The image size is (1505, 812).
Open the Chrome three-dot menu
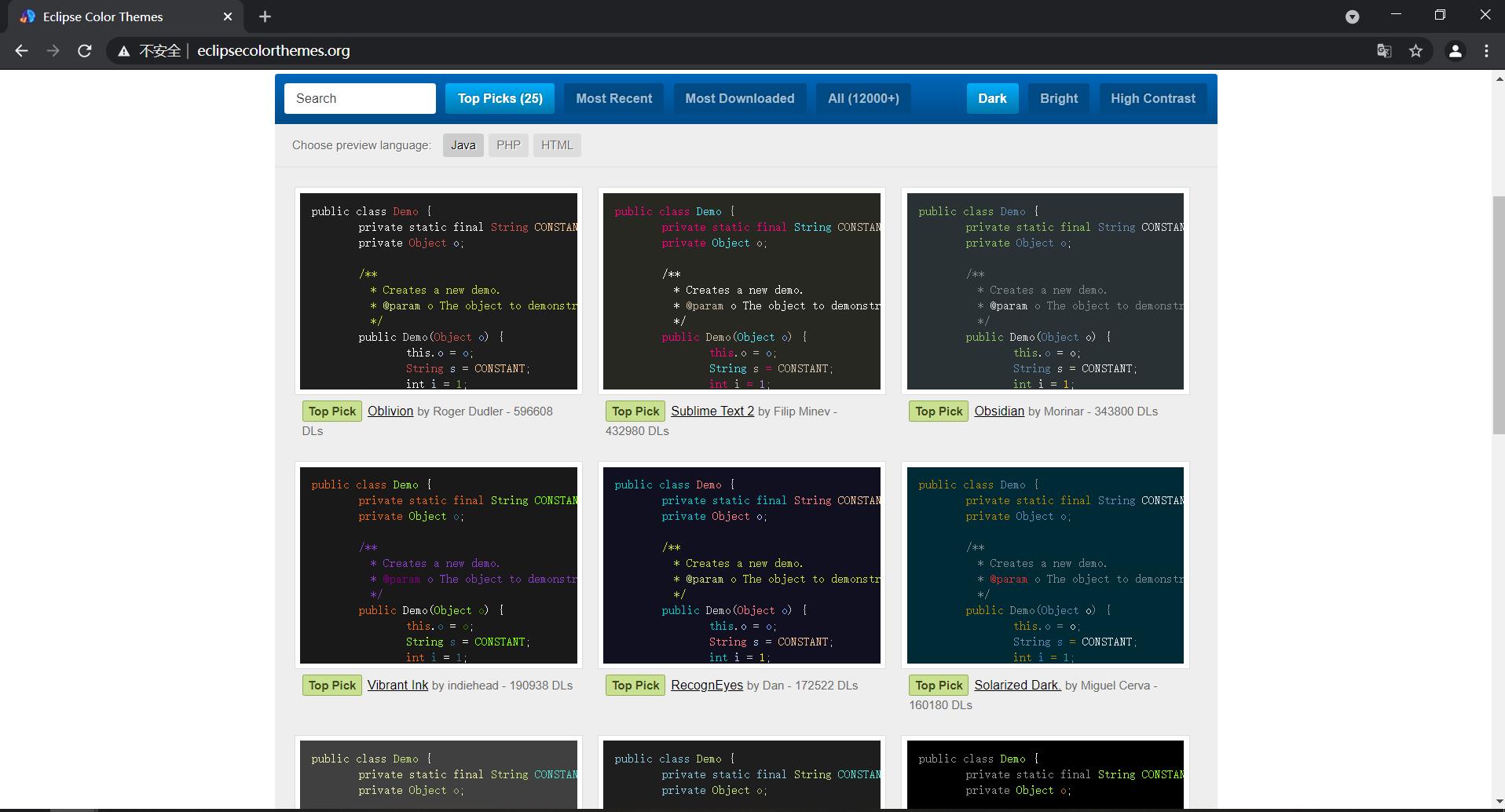1486,51
